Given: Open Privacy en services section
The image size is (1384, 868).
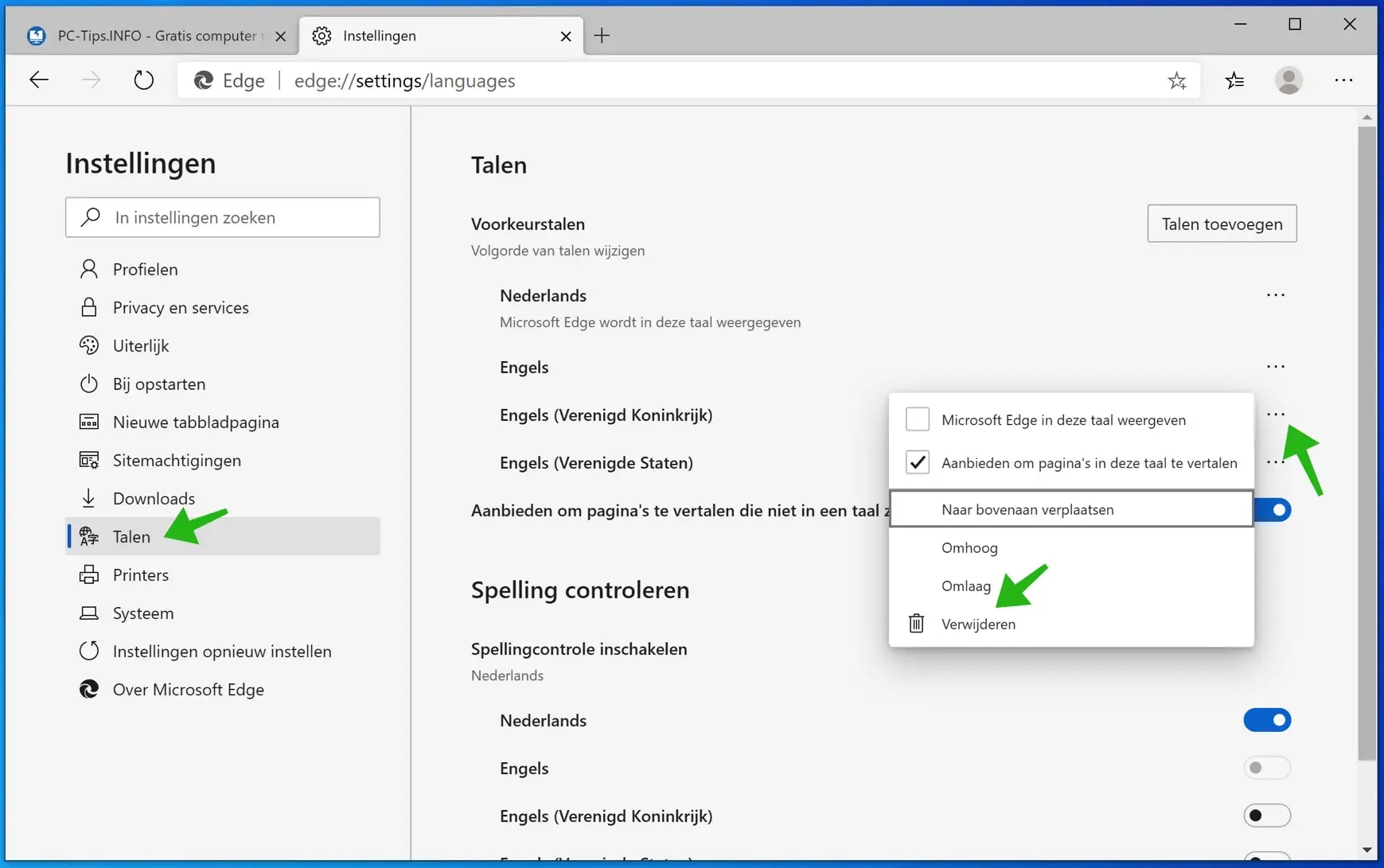Looking at the screenshot, I should click(223, 307).
